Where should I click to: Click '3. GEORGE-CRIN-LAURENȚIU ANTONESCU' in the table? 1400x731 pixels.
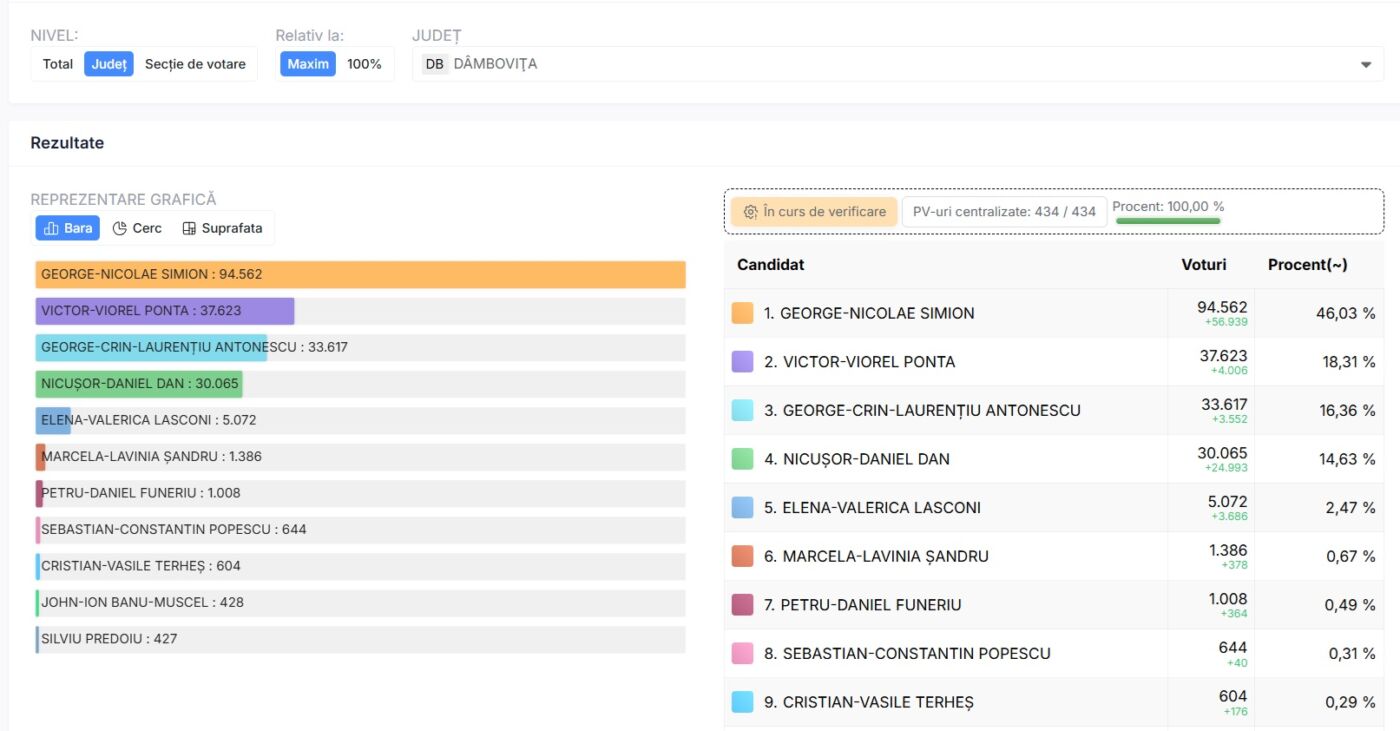click(922, 410)
